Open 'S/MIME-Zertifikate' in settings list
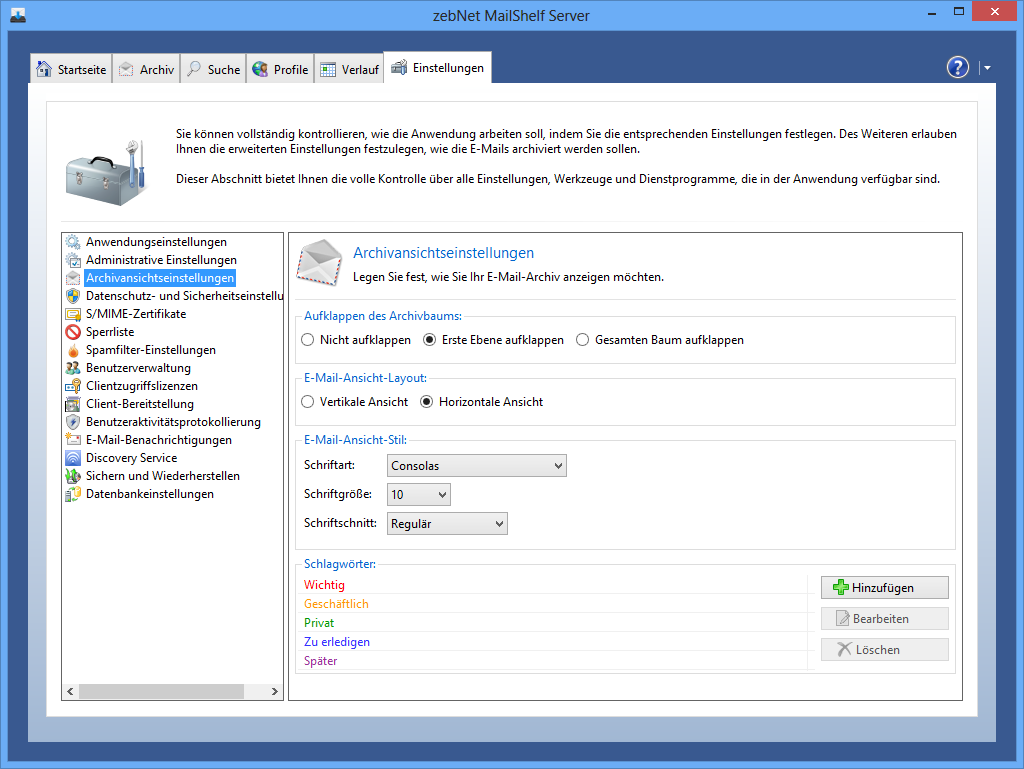This screenshot has height=769, width=1024. pyautogui.click(x=136, y=314)
